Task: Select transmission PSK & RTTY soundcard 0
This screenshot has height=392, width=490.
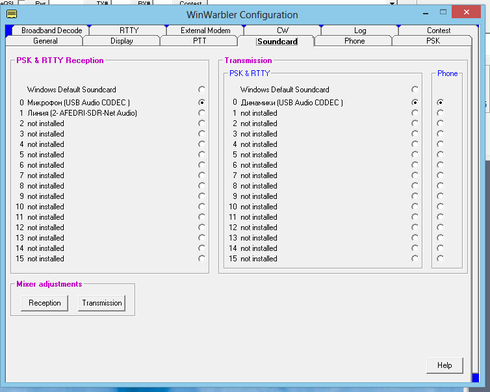Action: click(x=414, y=102)
